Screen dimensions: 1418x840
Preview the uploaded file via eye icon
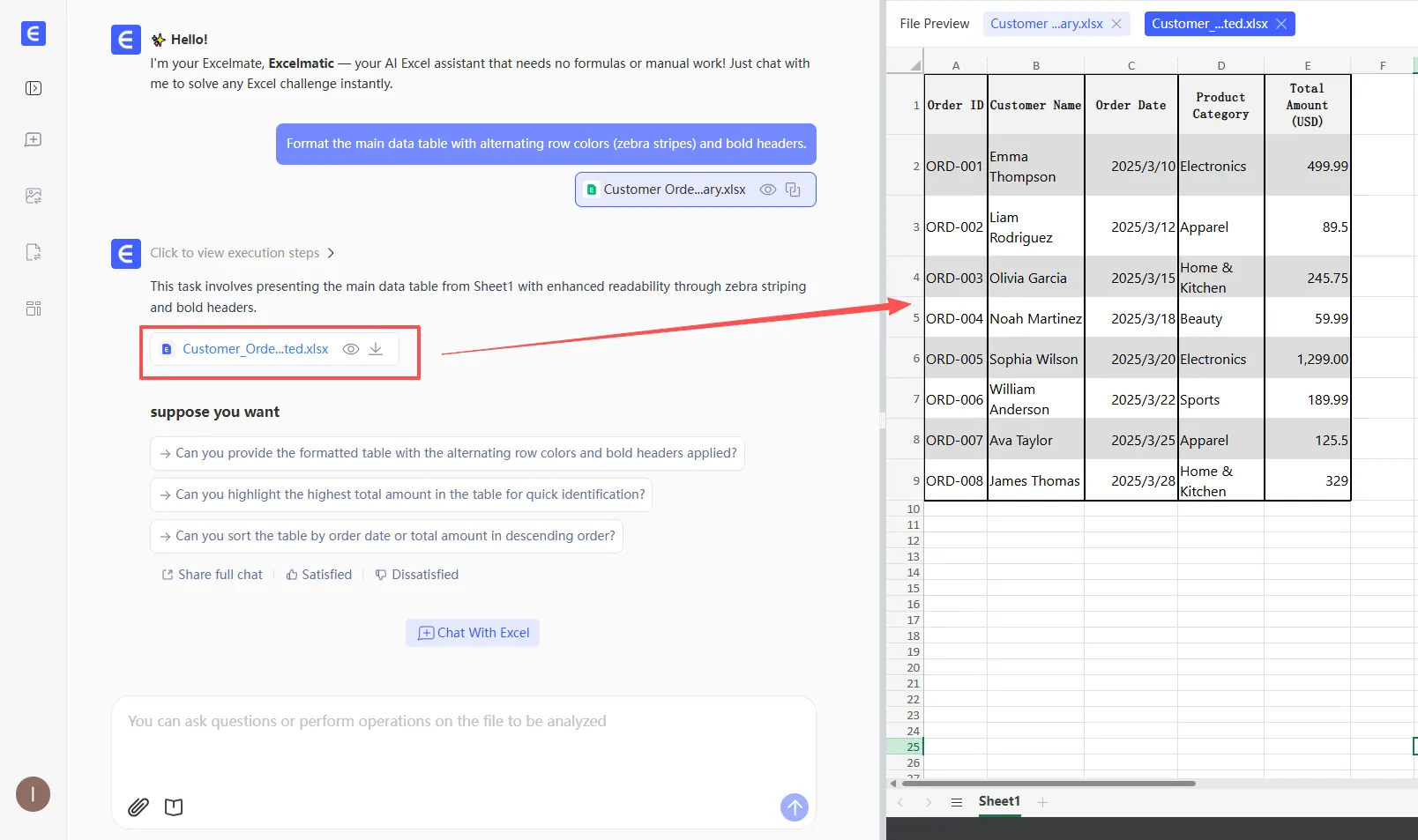point(767,190)
